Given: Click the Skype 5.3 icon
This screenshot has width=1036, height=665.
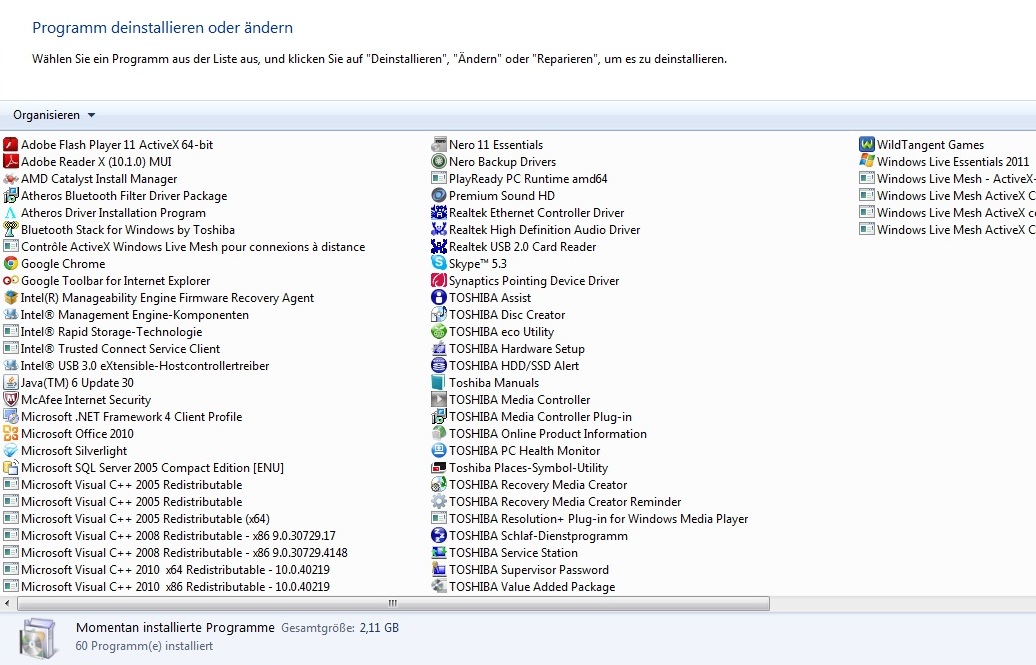Looking at the screenshot, I should [x=439, y=264].
